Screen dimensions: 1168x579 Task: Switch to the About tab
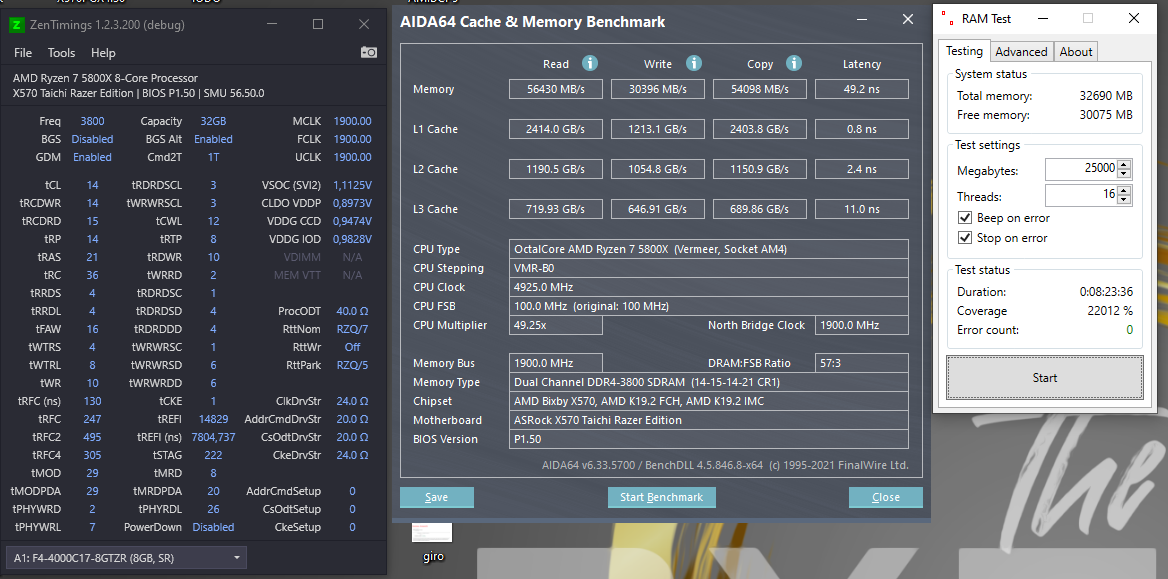[1076, 51]
